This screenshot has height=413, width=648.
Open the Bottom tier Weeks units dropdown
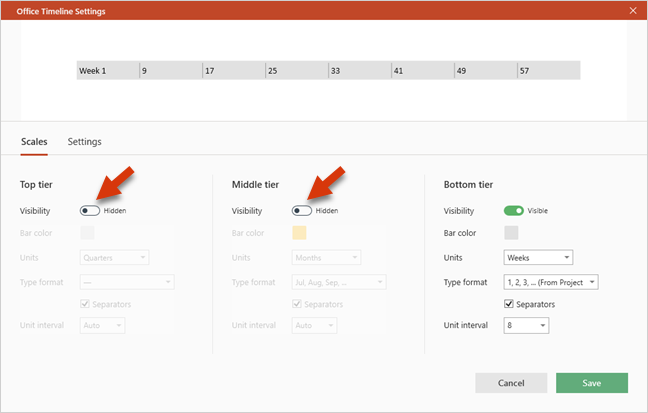coord(538,258)
